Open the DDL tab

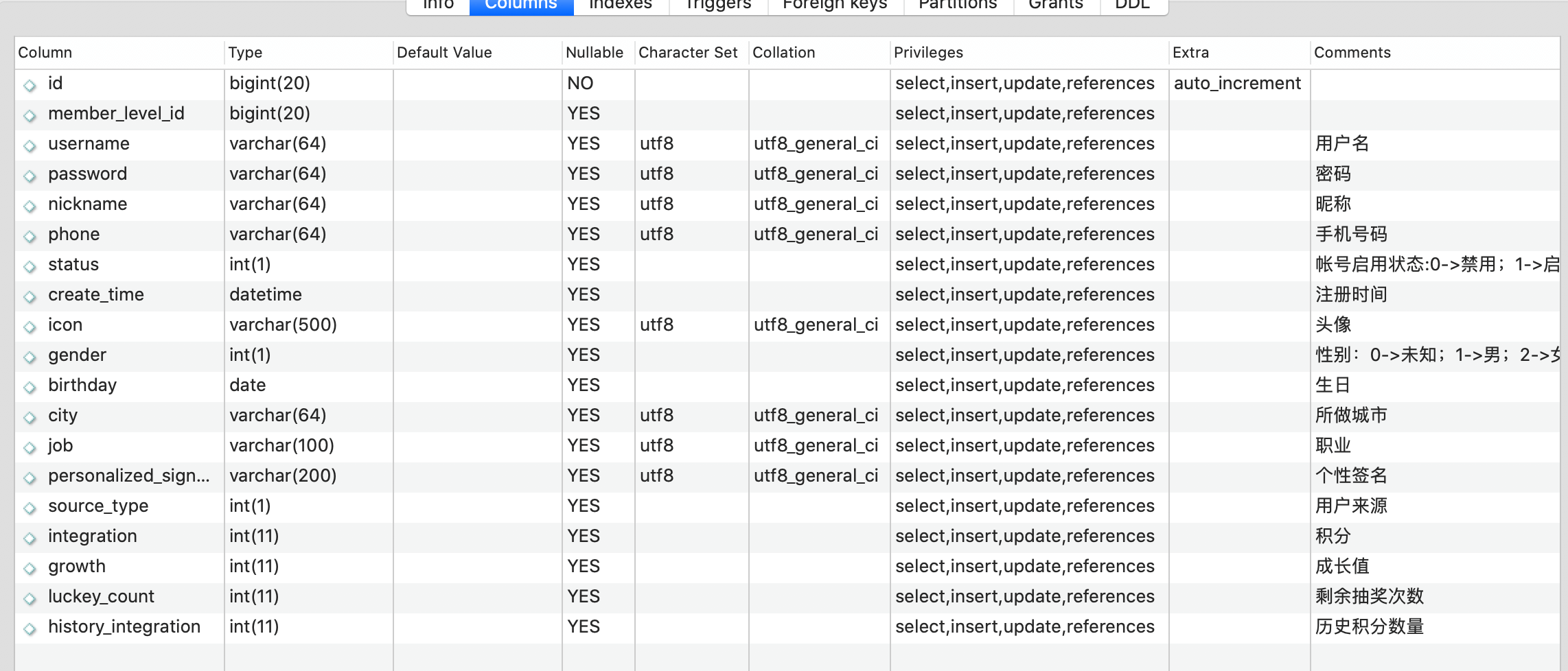[1132, 5]
